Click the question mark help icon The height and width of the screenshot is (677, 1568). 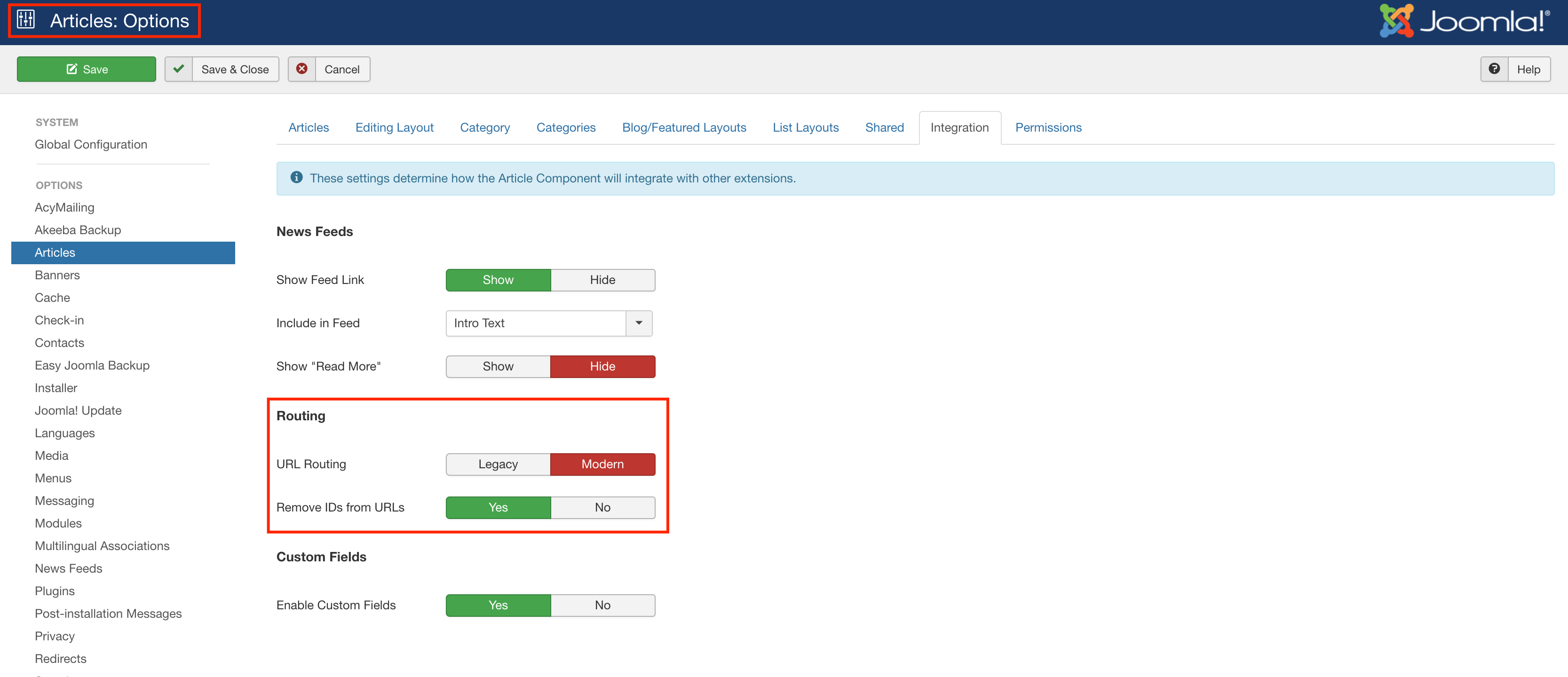1494,69
